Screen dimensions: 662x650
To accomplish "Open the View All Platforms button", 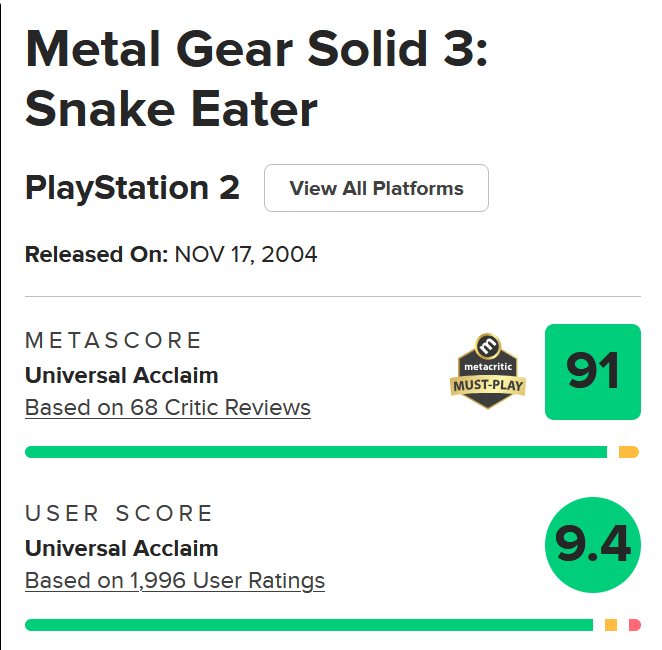I will (376, 188).
